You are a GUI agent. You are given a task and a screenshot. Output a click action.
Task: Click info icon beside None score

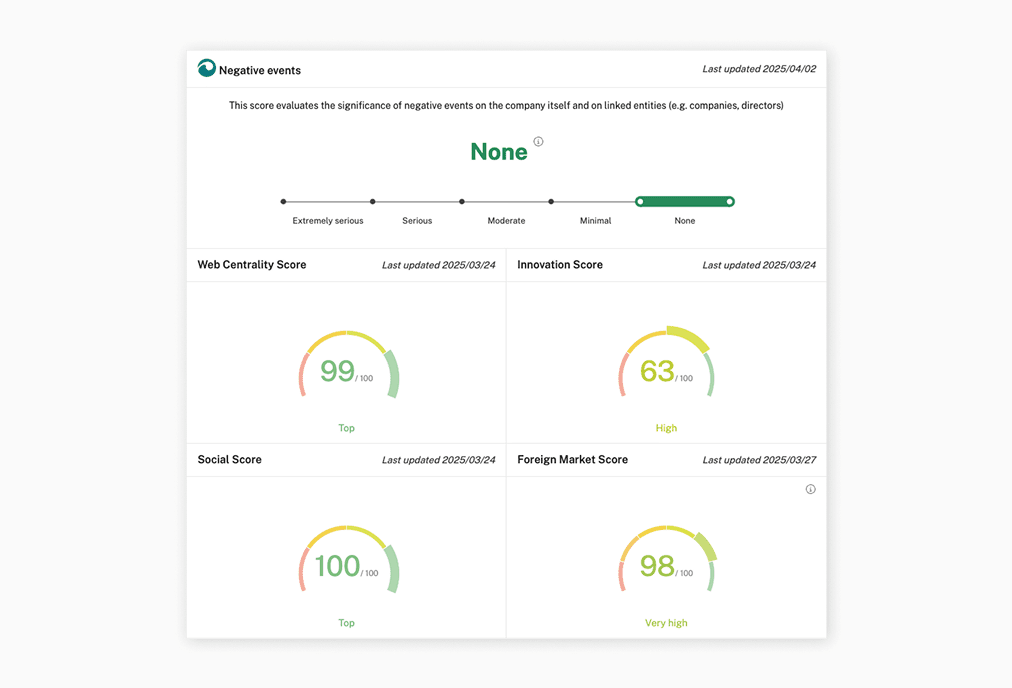[538, 142]
